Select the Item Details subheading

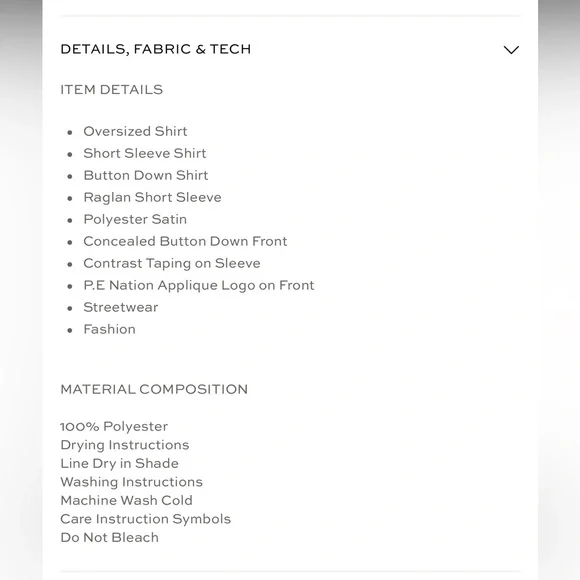(x=112, y=90)
